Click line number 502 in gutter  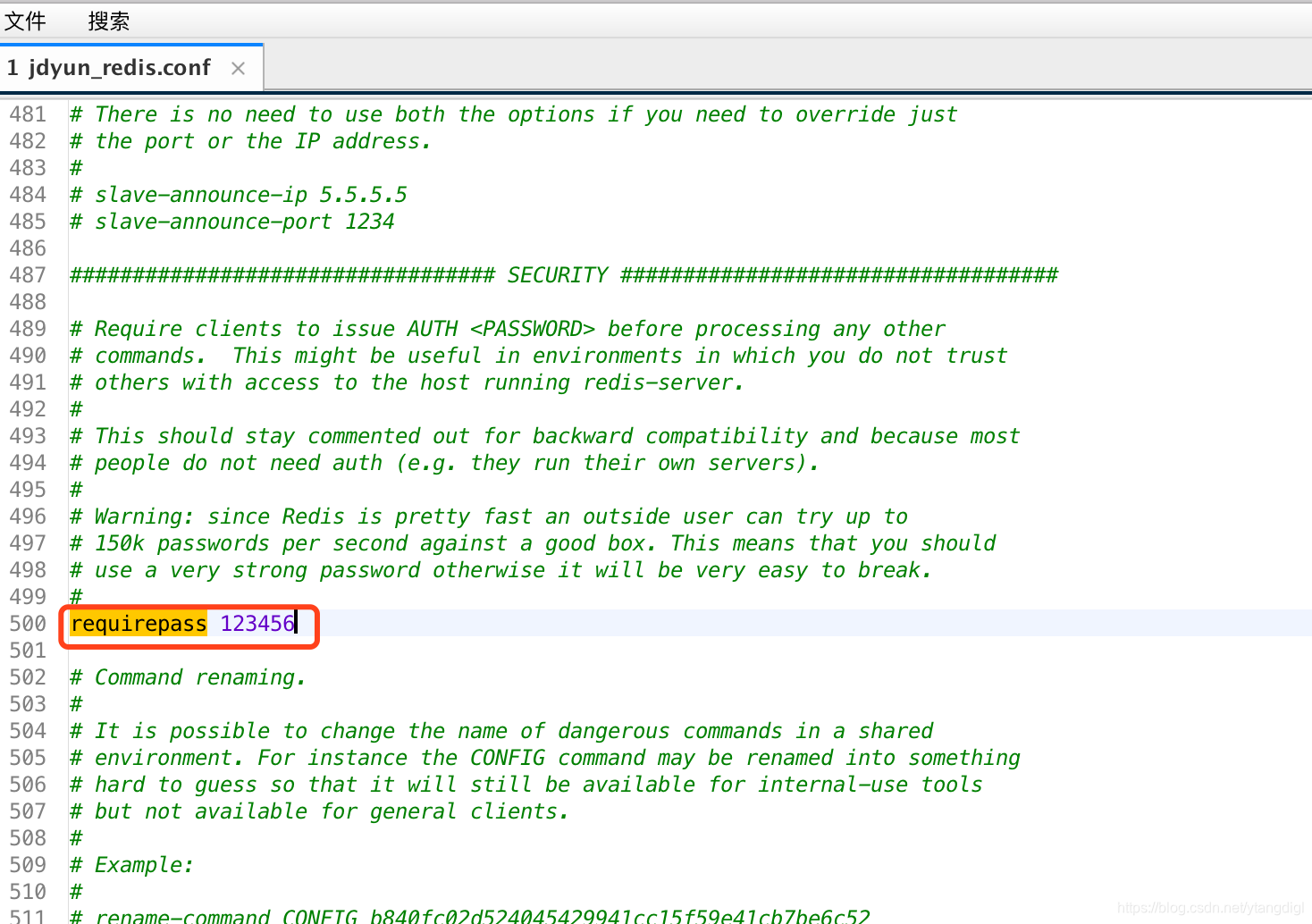click(28, 677)
